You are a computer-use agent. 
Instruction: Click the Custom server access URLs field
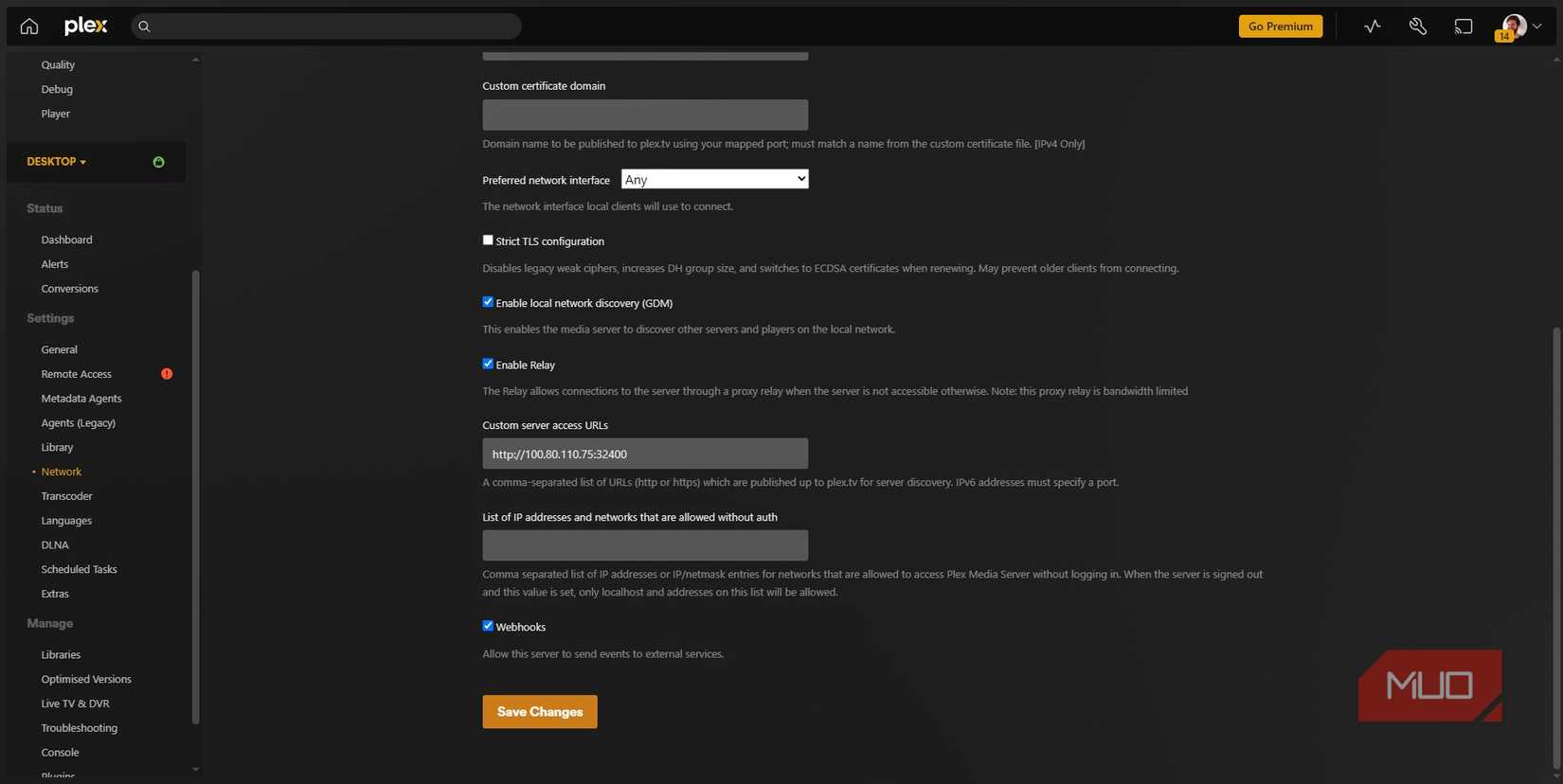click(x=645, y=454)
